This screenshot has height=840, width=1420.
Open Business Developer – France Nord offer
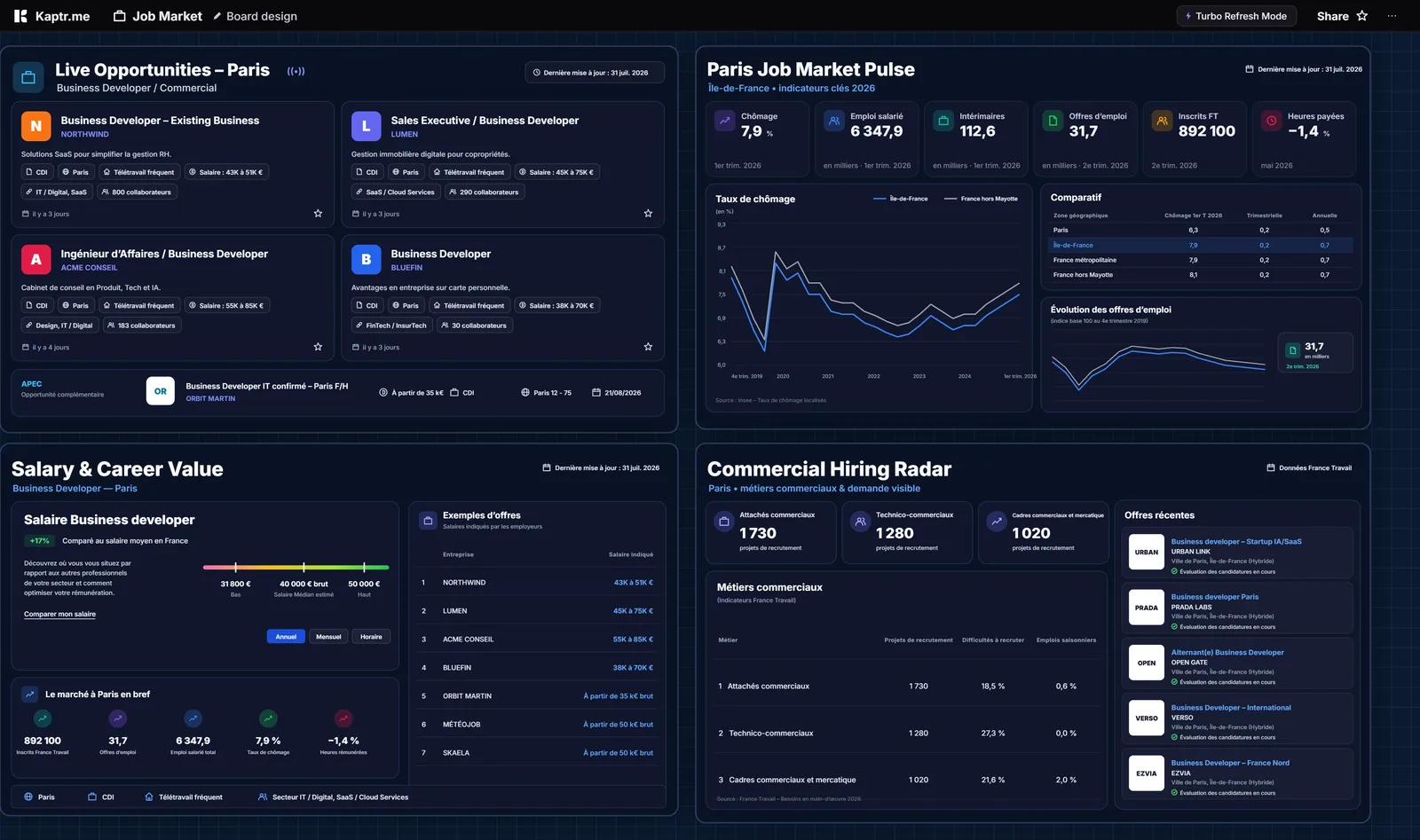[1230, 763]
